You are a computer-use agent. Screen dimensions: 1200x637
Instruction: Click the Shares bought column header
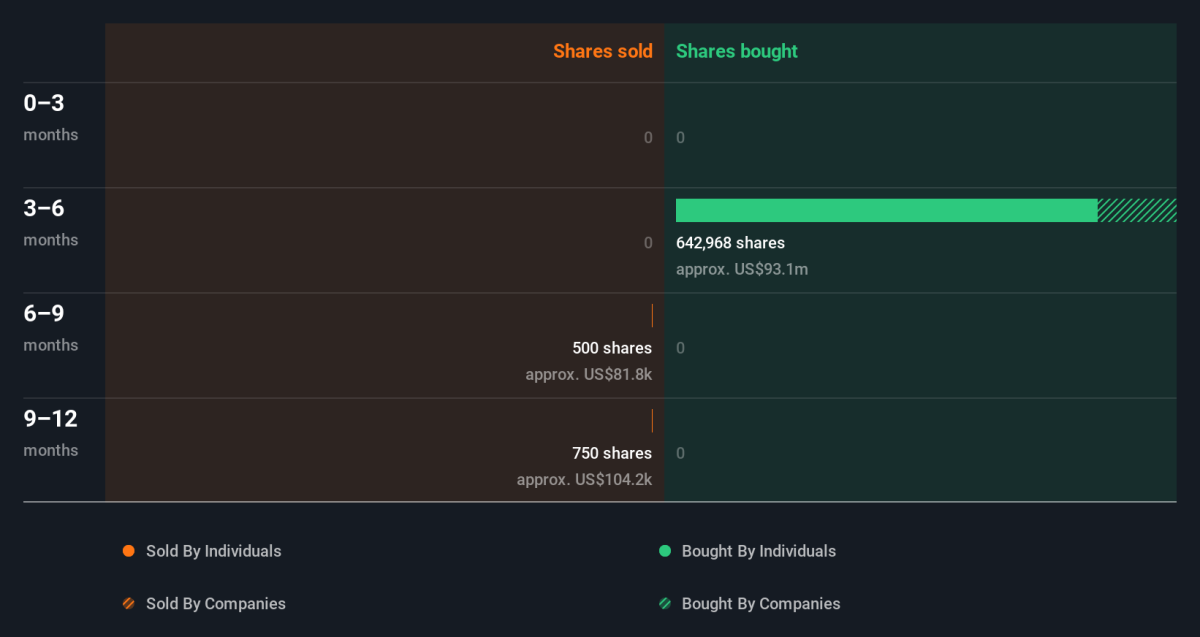(x=736, y=51)
